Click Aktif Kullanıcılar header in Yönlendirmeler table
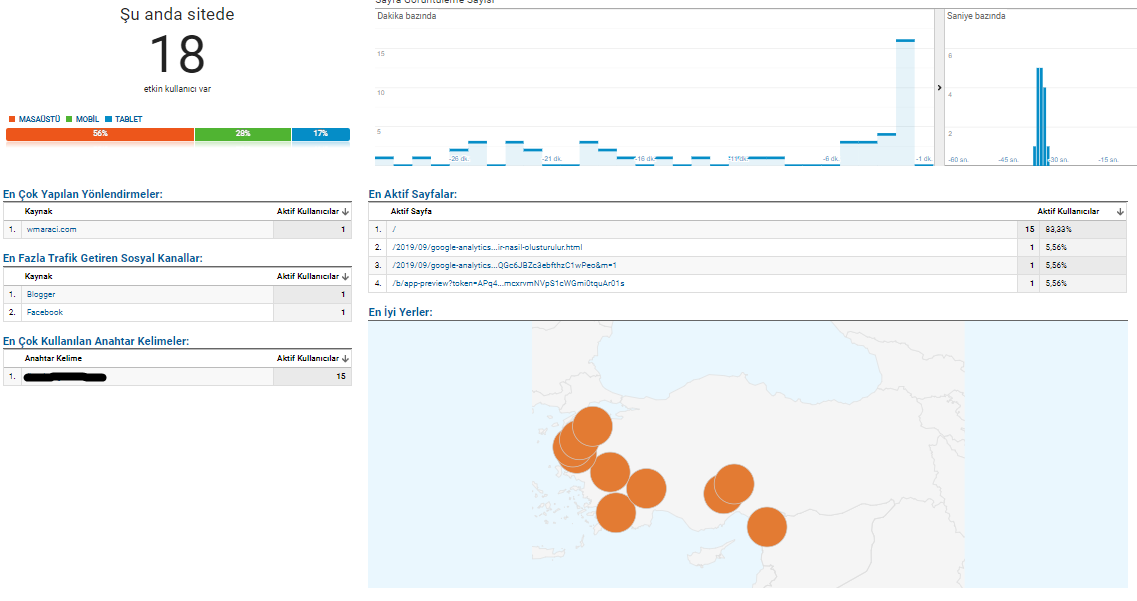Screen dimensions: 1137x601 point(307,212)
